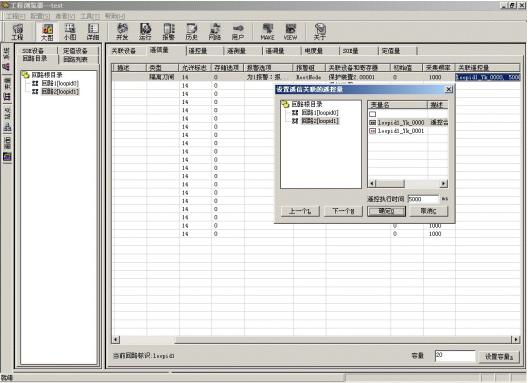Click the 取消 cancel button in dialog
Viewport: 528px width, 383px height.
click(x=429, y=211)
